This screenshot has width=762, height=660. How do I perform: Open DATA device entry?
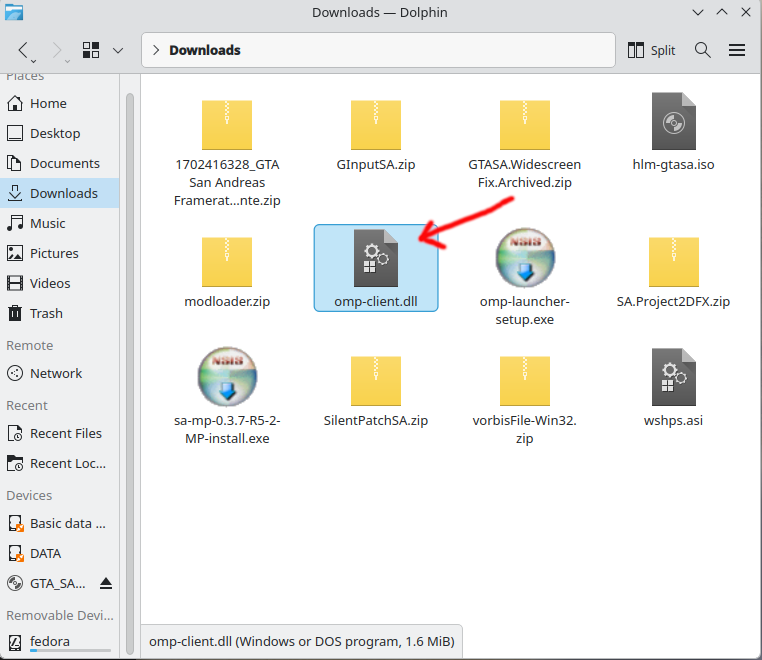click(59, 554)
